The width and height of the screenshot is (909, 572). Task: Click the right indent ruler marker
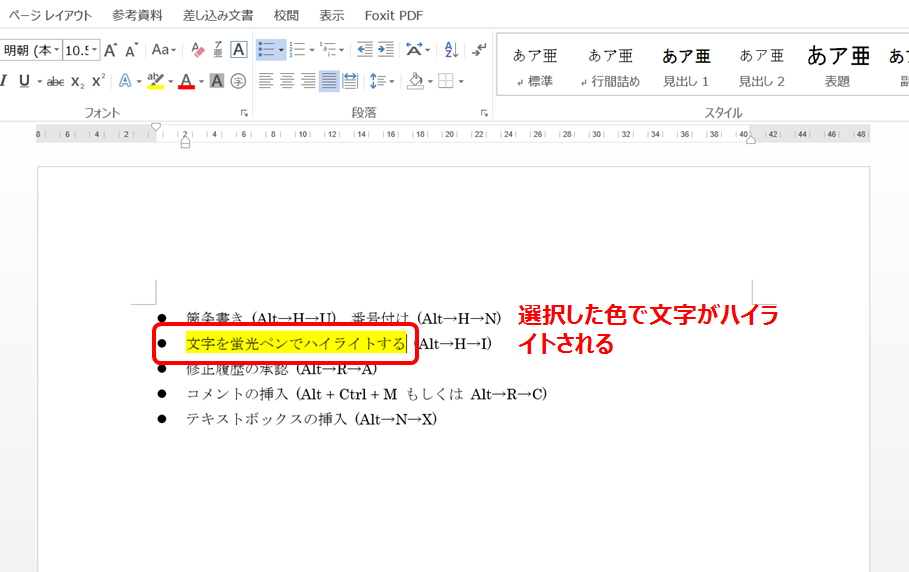pyautogui.click(x=751, y=140)
